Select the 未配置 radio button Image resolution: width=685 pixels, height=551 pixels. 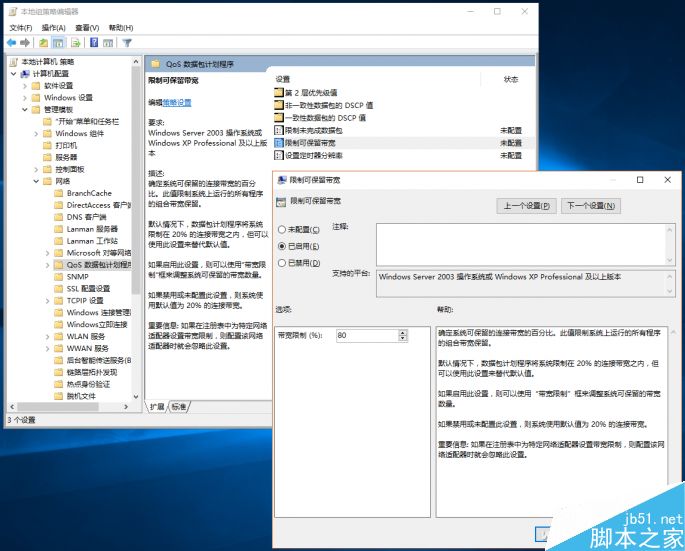pos(282,229)
